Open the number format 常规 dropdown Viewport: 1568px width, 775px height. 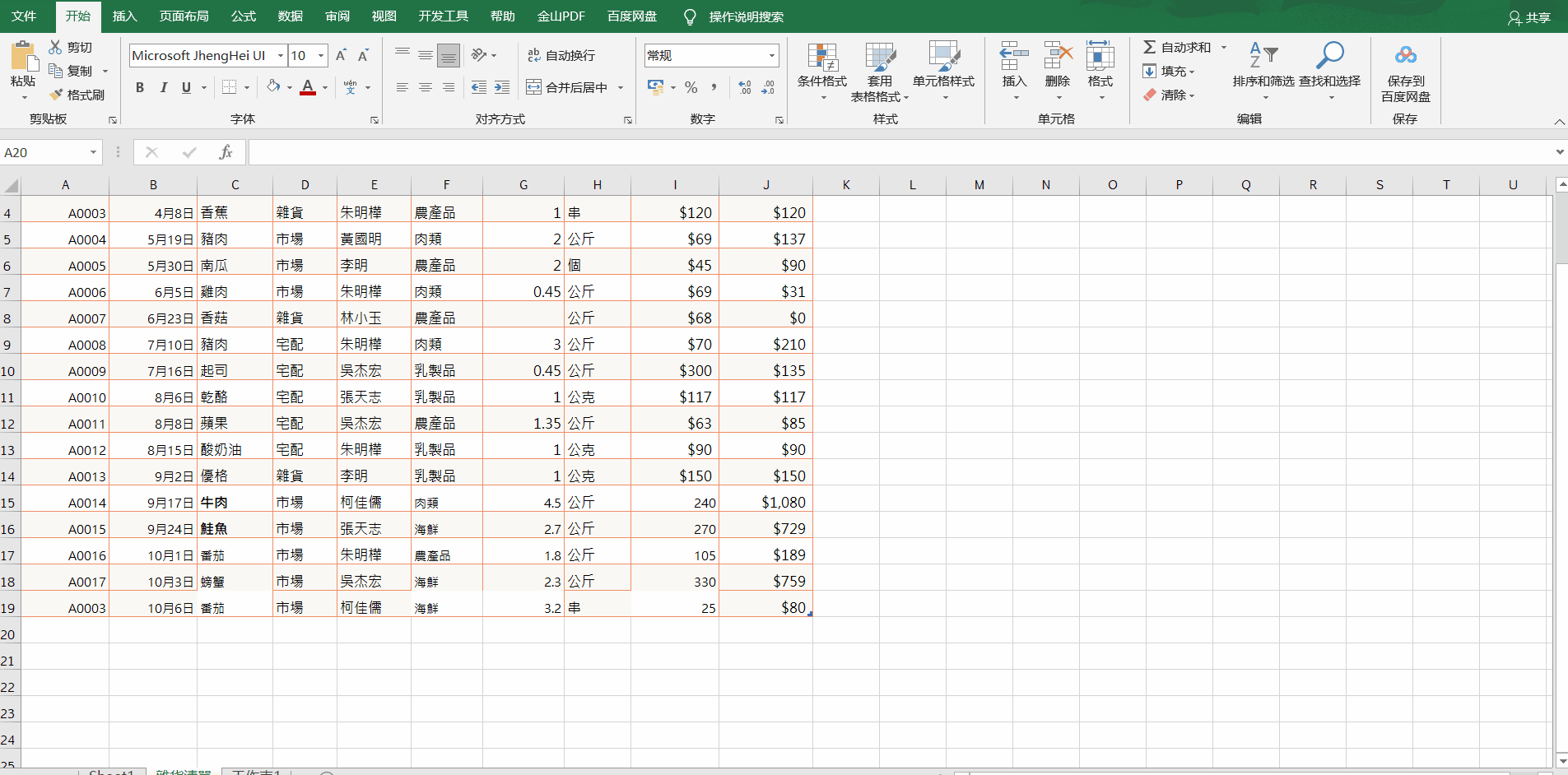772,55
